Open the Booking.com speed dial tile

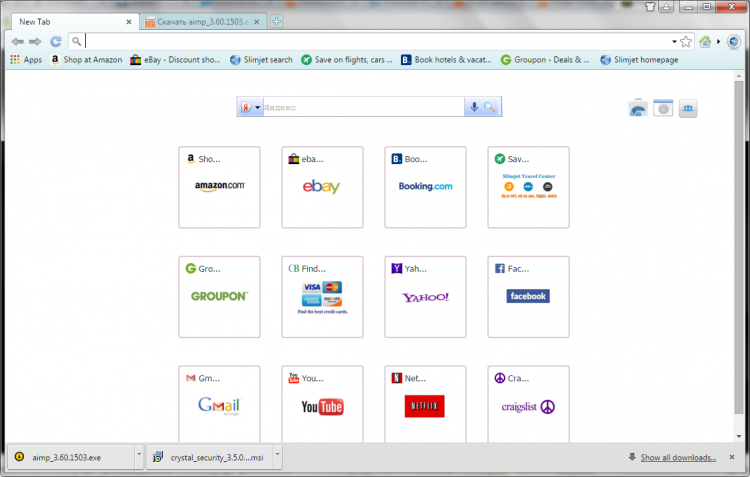[x=425, y=188]
